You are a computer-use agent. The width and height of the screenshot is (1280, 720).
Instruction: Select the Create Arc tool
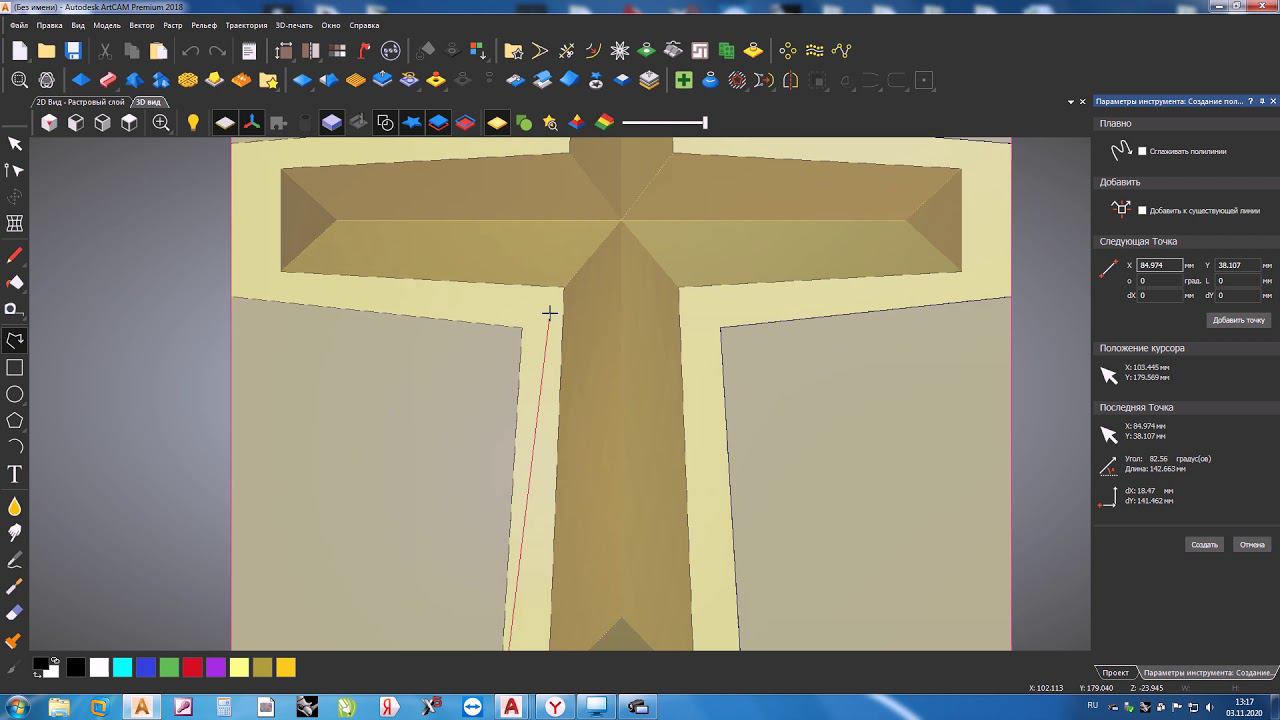pyautogui.click(x=15, y=446)
